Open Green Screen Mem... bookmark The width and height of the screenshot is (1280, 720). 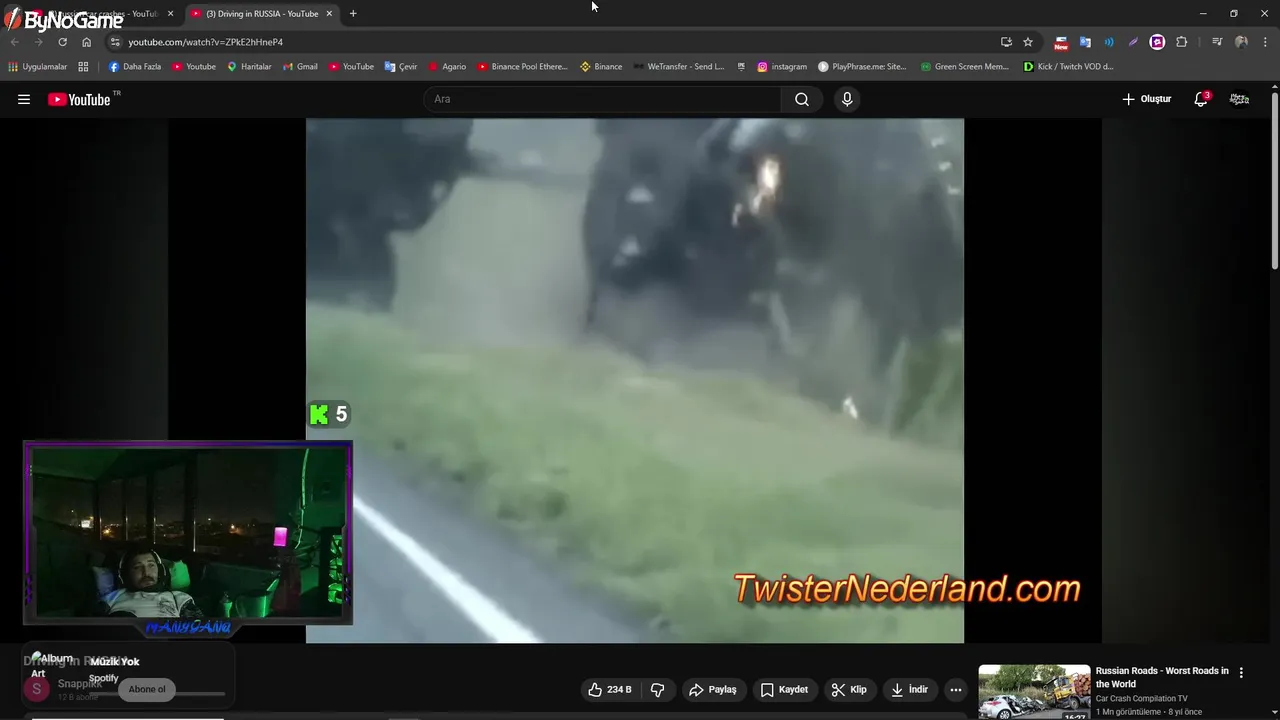click(964, 67)
